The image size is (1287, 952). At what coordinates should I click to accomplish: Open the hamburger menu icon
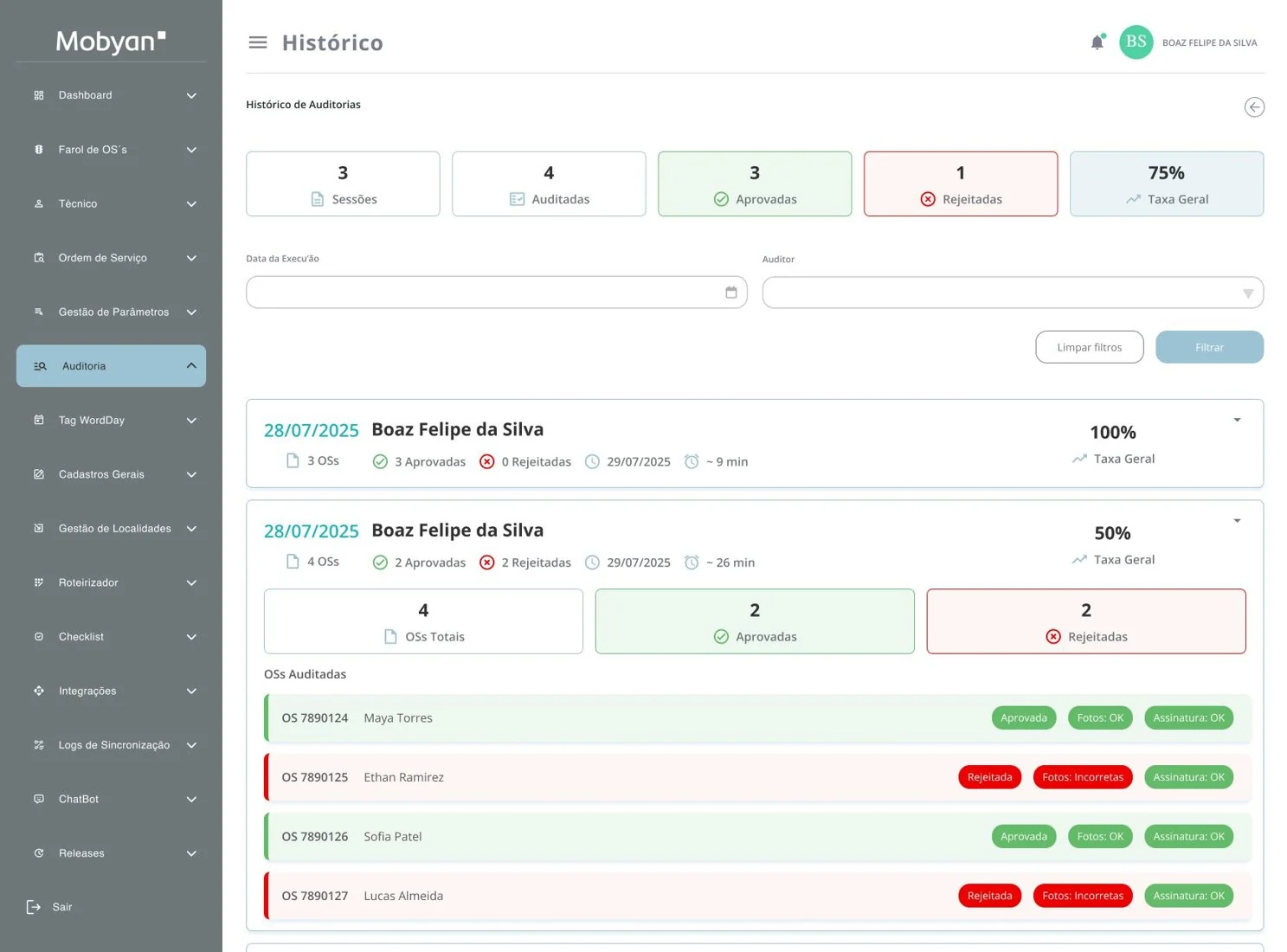(x=258, y=42)
